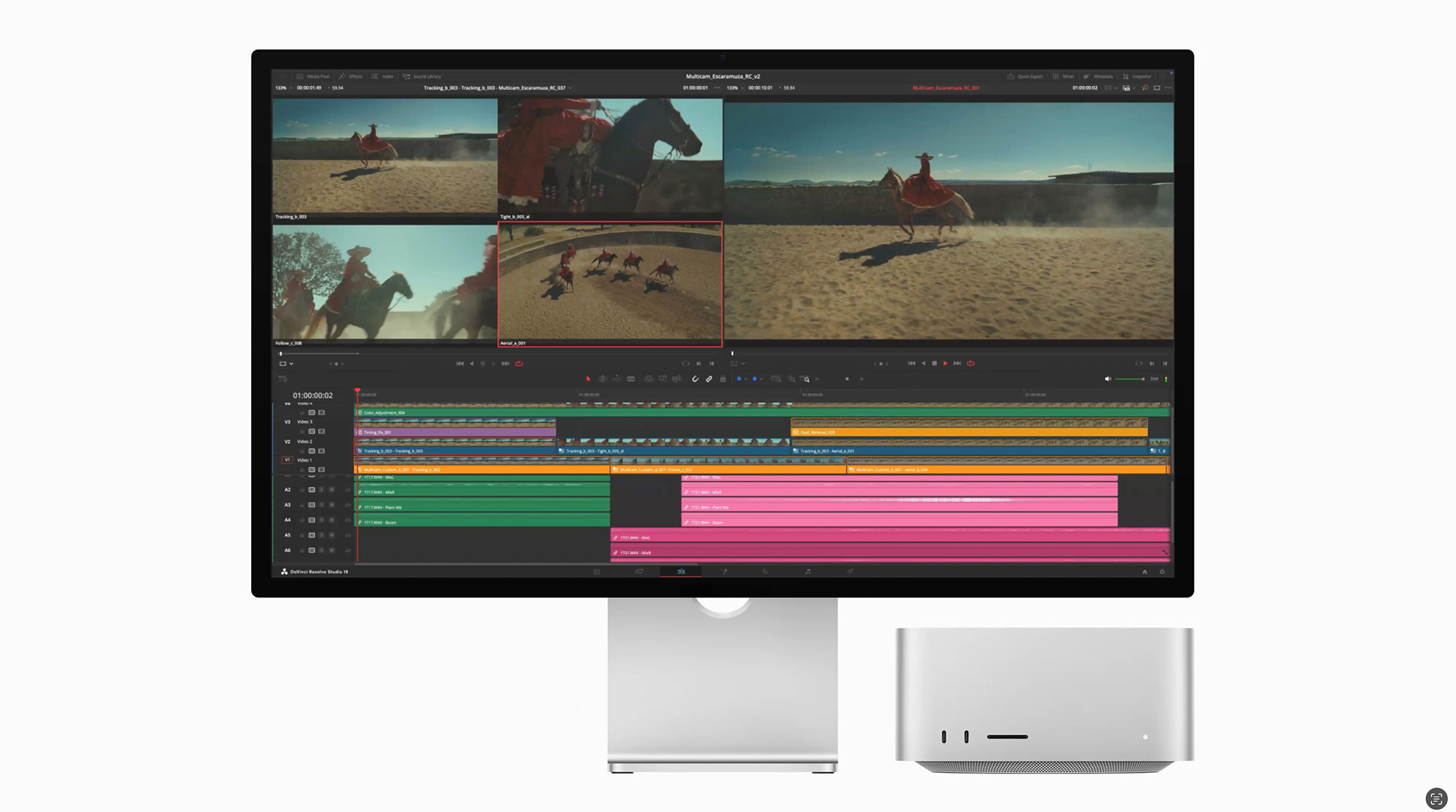Open the Effects panel

351,76
